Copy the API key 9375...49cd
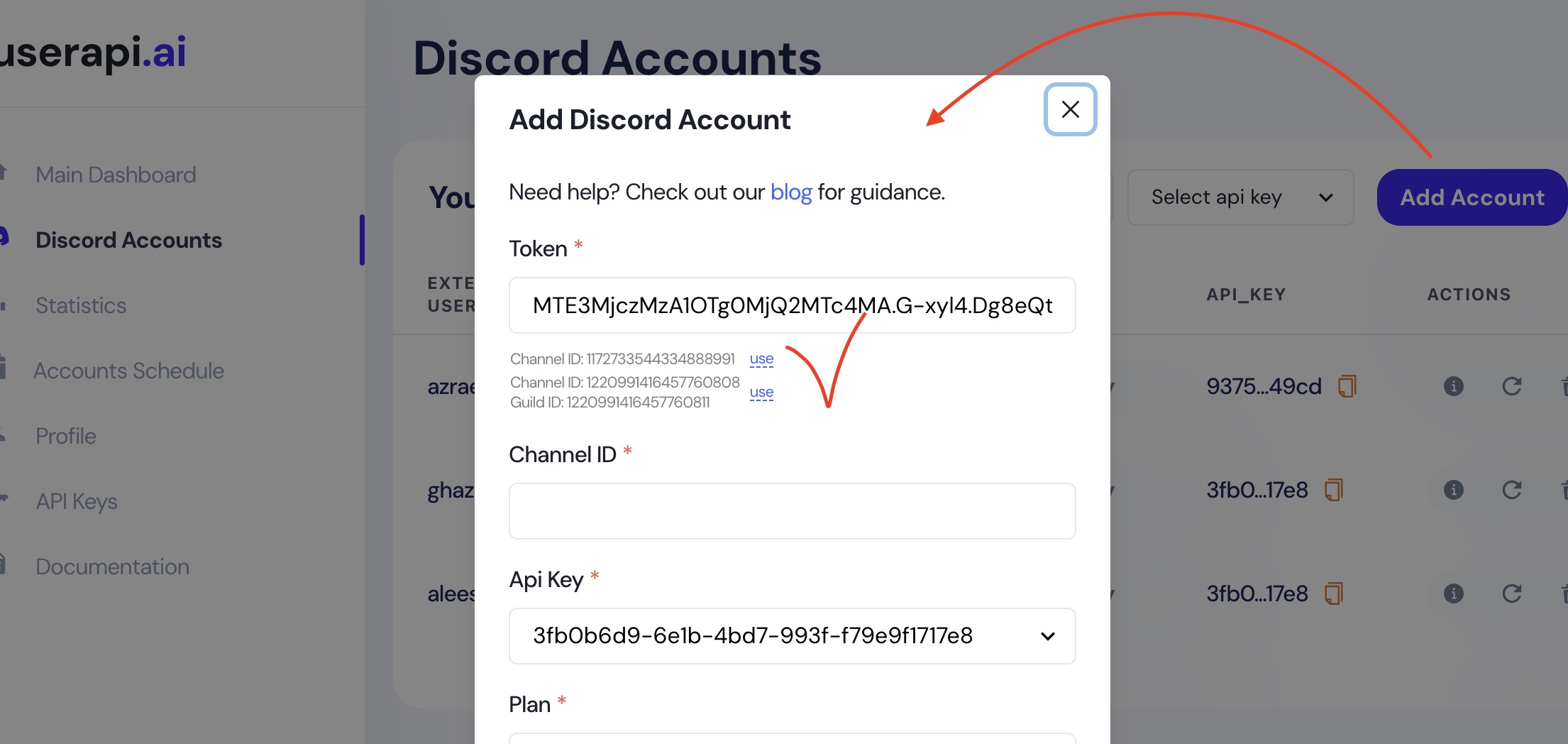The image size is (1568, 744). coord(1347,385)
